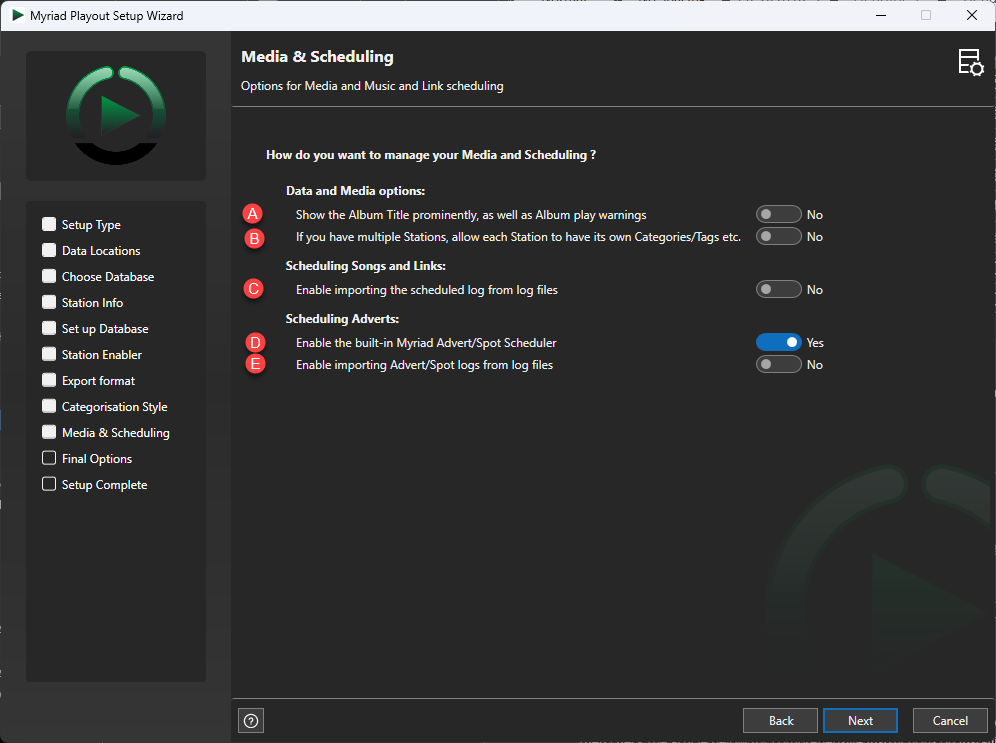Click the Myriad Playout logo in sidebar
Image resolution: width=996 pixels, height=743 pixels.
click(x=116, y=116)
